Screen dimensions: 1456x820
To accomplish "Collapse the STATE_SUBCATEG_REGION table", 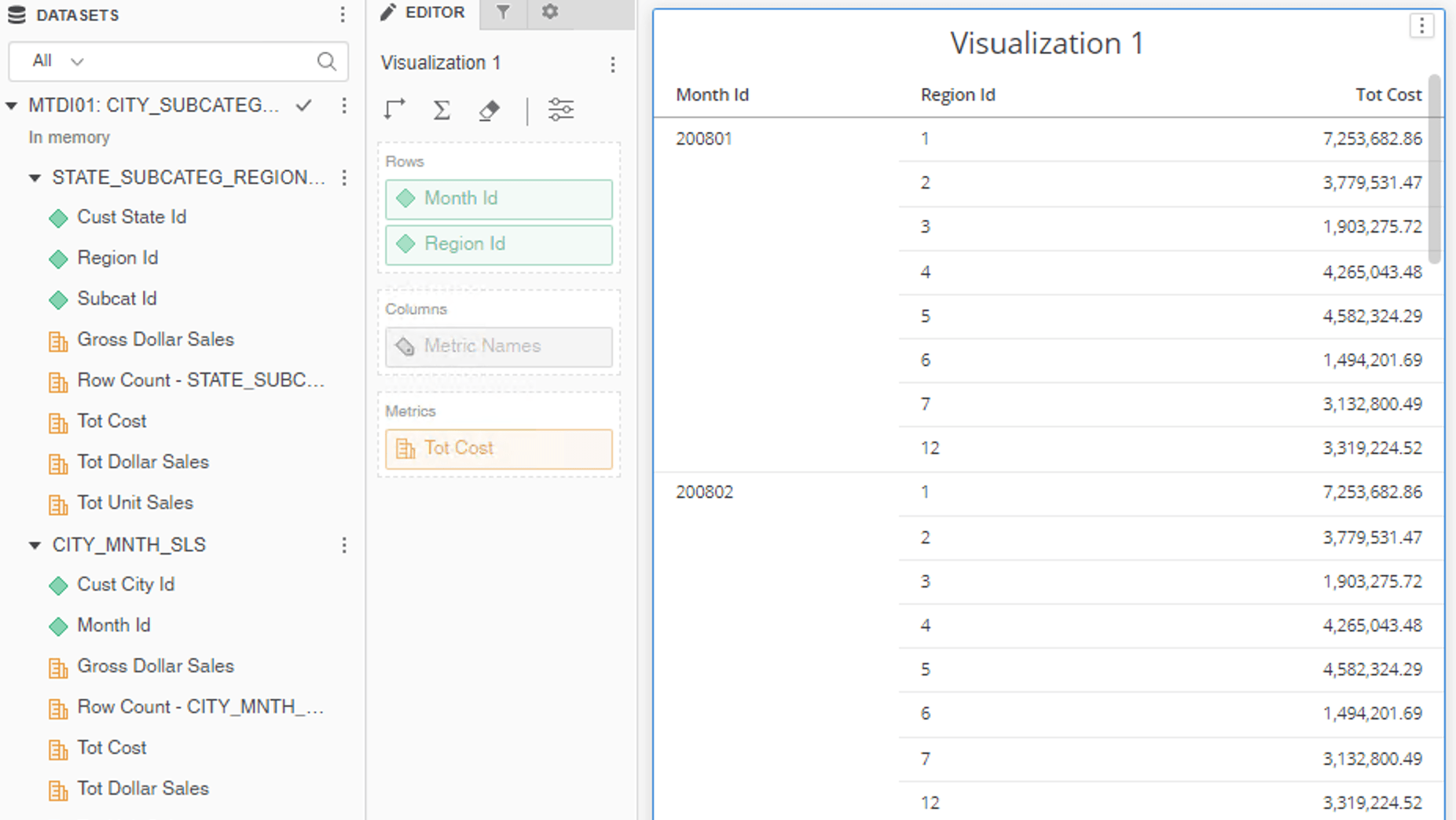I will (x=35, y=178).
